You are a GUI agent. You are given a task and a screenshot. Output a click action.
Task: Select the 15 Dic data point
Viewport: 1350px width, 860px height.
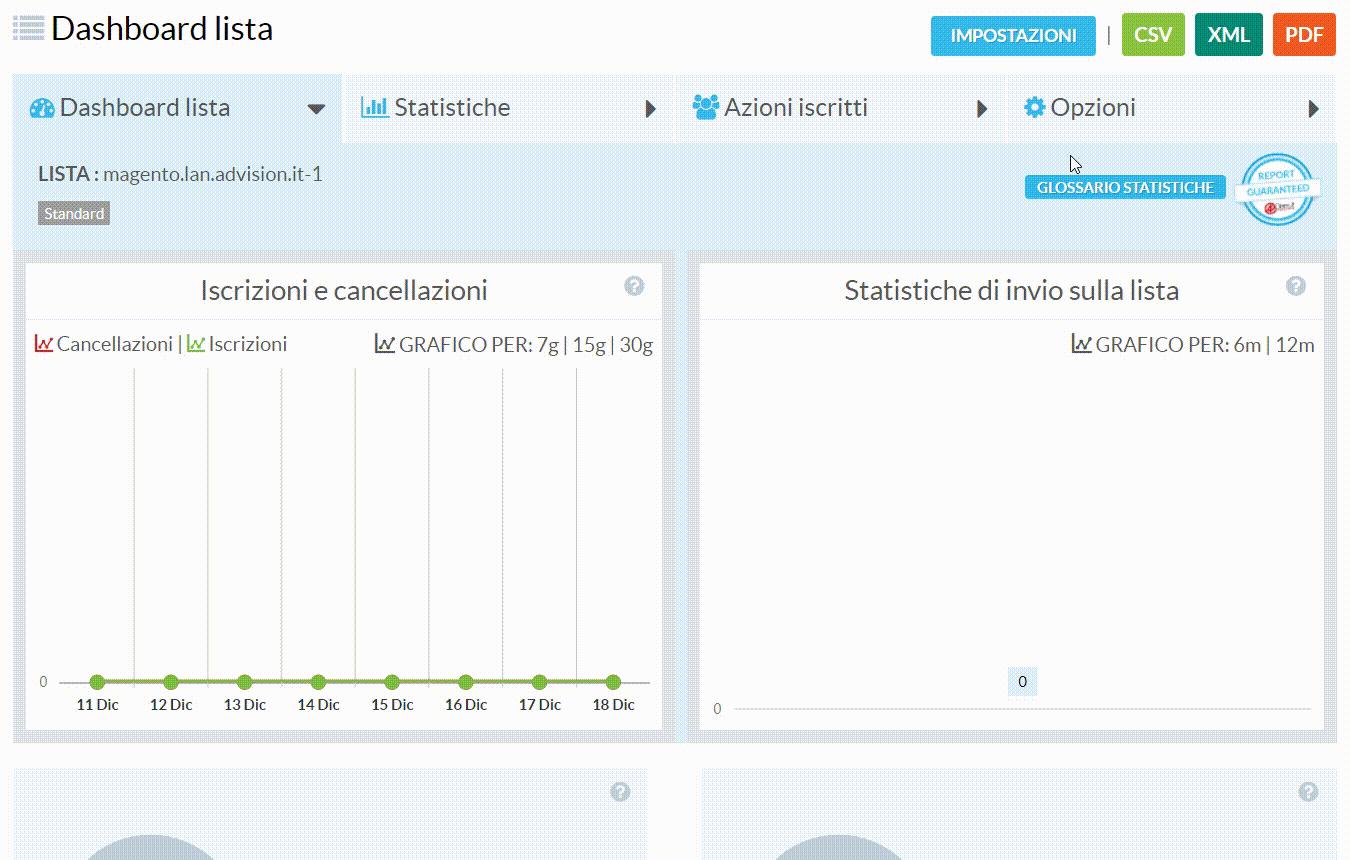click(392, 682)
